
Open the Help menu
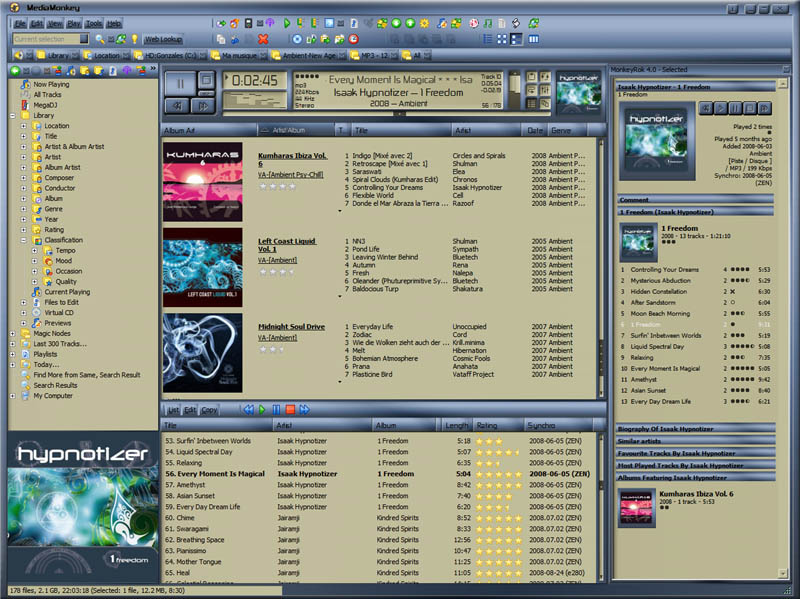tap(114, 23)
